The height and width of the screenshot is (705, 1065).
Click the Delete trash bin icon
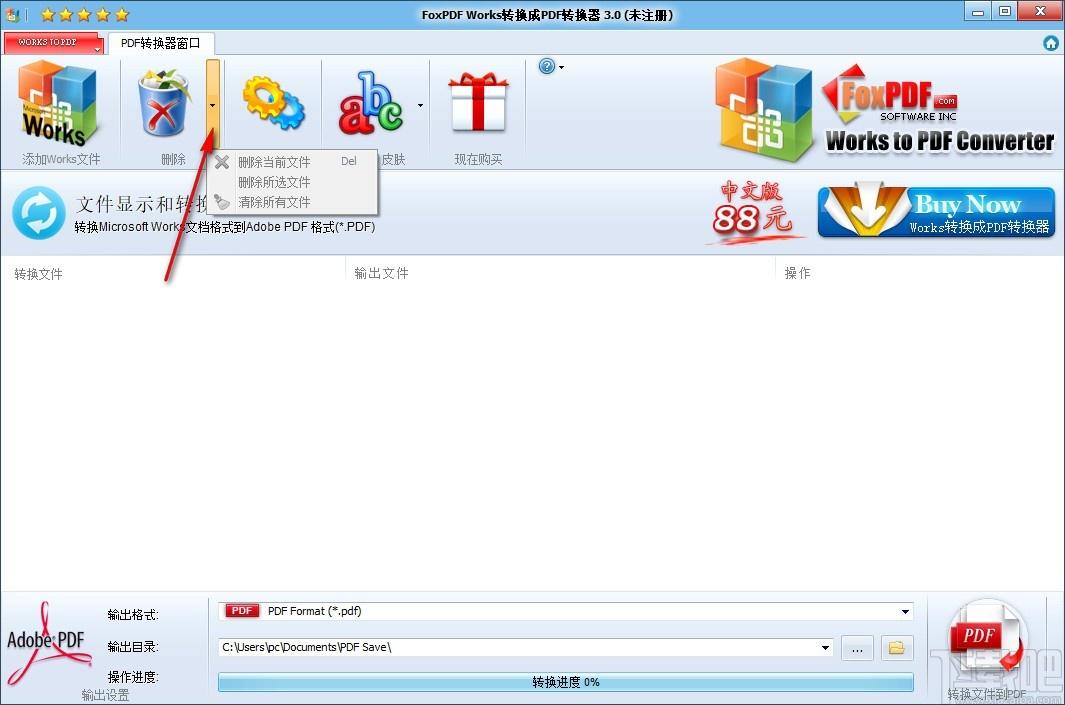(x=164, y=103)
